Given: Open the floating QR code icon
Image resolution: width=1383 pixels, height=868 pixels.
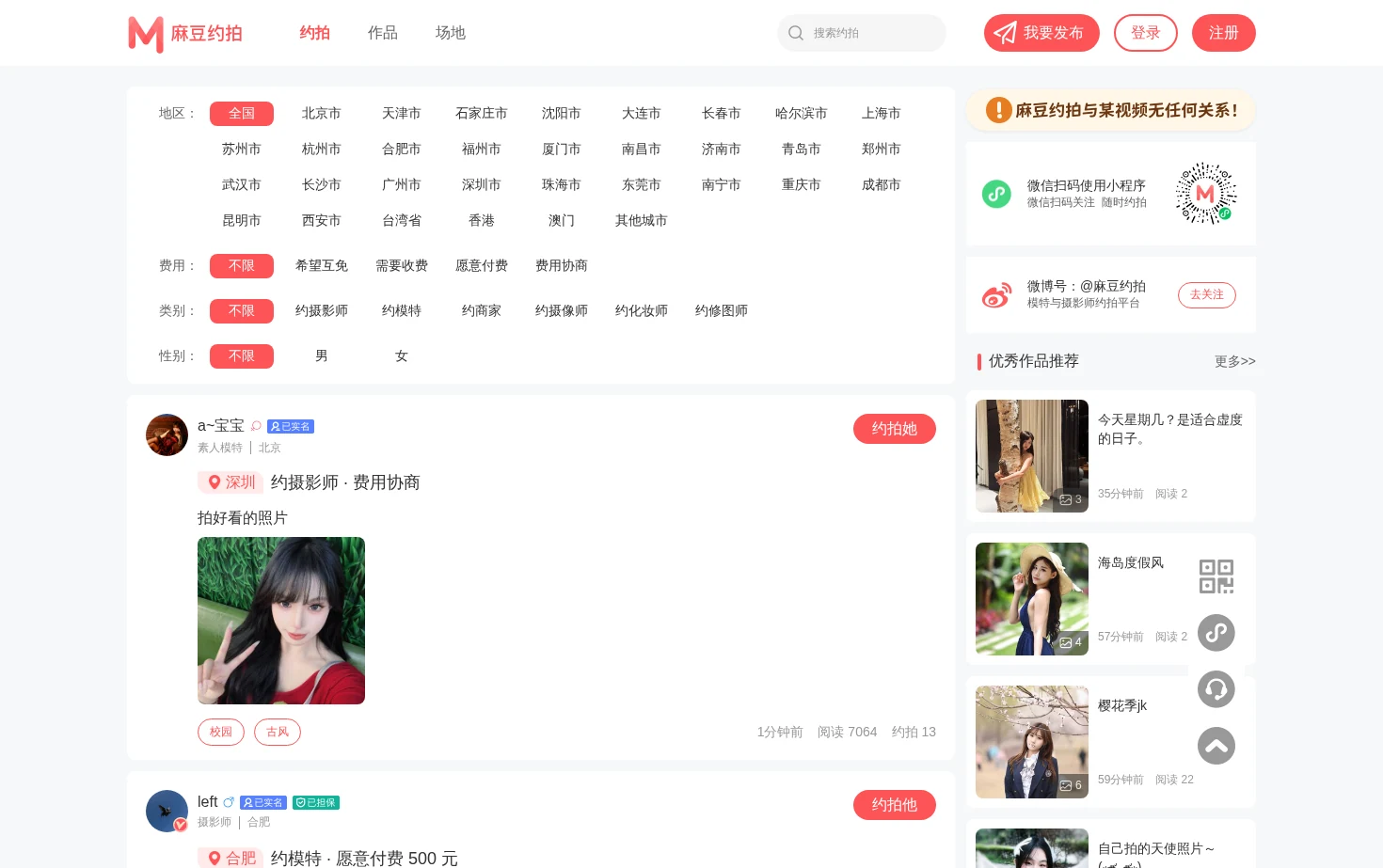Looking at the screenshot, I should (x=1216, y=576).
